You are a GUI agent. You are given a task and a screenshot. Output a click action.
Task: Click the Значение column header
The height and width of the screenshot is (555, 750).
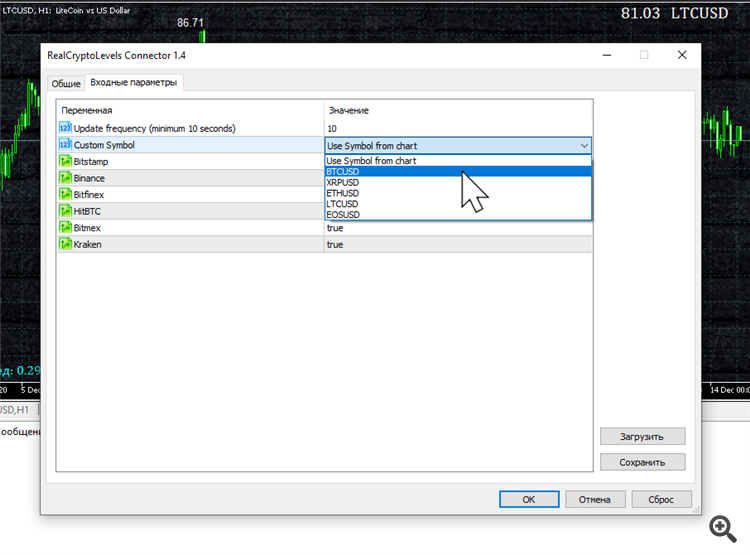tap(349, 111)
